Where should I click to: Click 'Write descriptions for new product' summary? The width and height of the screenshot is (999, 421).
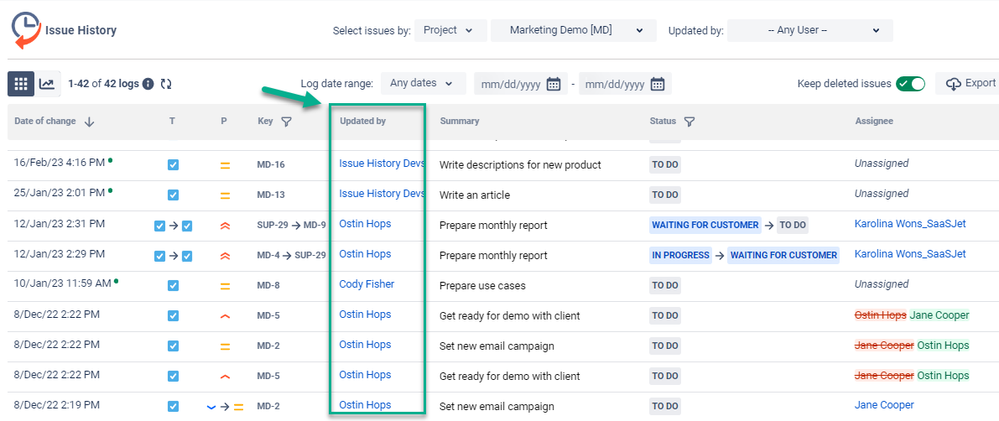tap(520, 165)
